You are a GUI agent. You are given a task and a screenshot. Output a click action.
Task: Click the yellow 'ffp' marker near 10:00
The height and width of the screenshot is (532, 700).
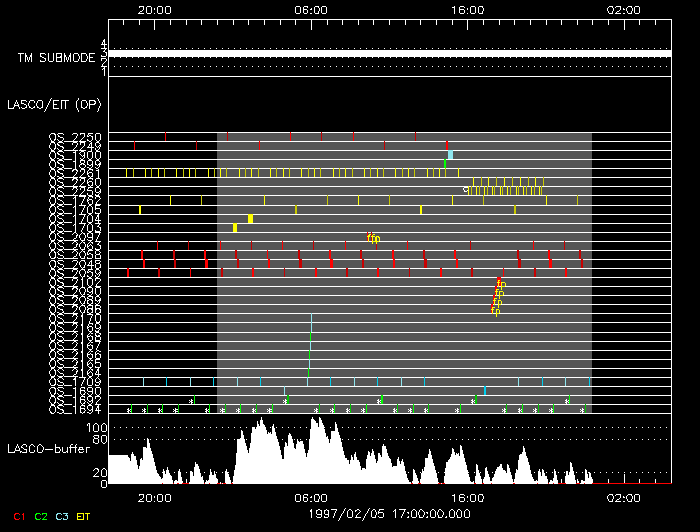374,238
